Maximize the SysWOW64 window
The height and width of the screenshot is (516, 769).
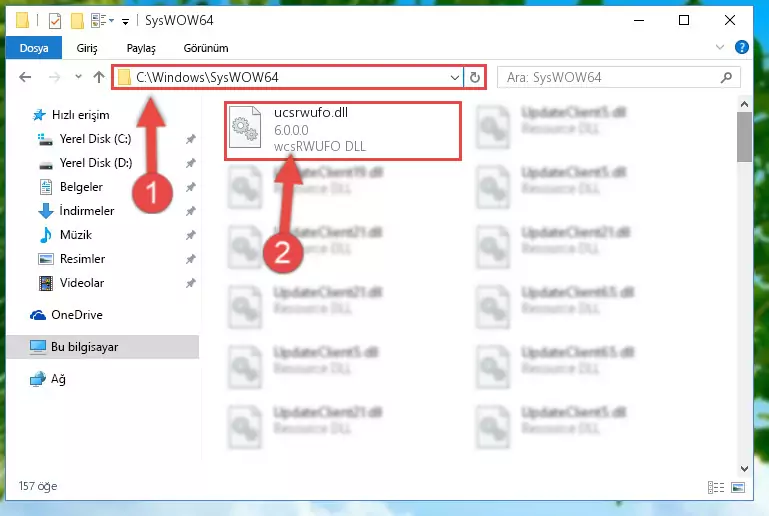coord(684,21)
